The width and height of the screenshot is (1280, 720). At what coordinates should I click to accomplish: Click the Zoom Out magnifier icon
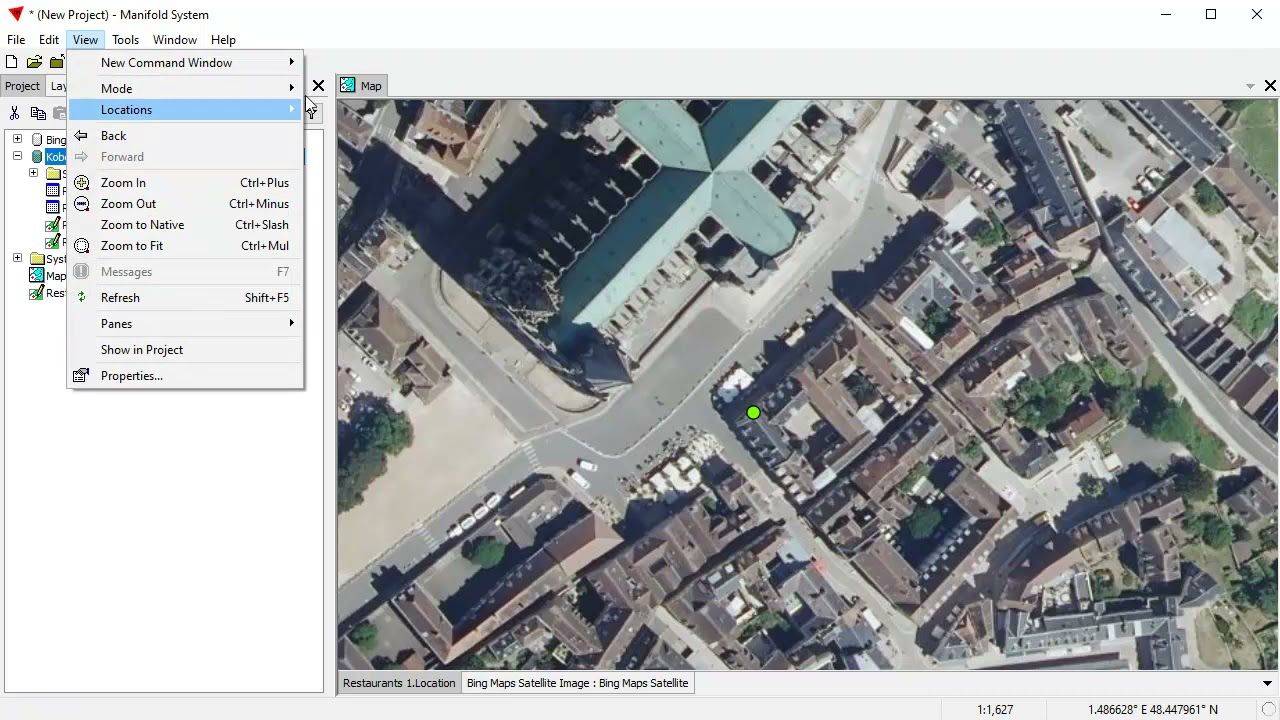pos(81,204)
